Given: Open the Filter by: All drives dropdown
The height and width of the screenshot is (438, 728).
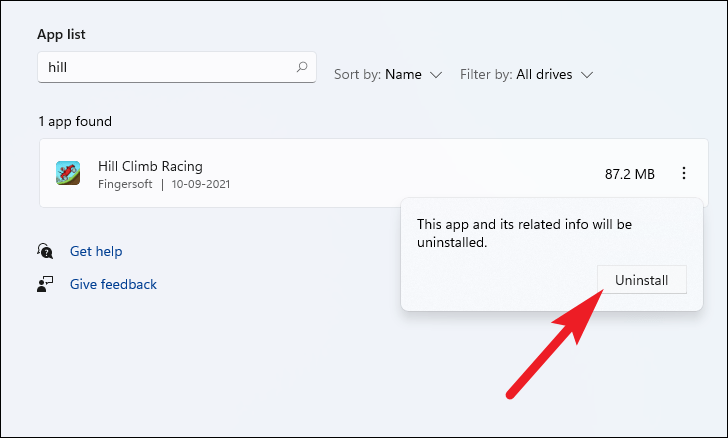Looking at the screenshot, I should [x=526, y=74].
